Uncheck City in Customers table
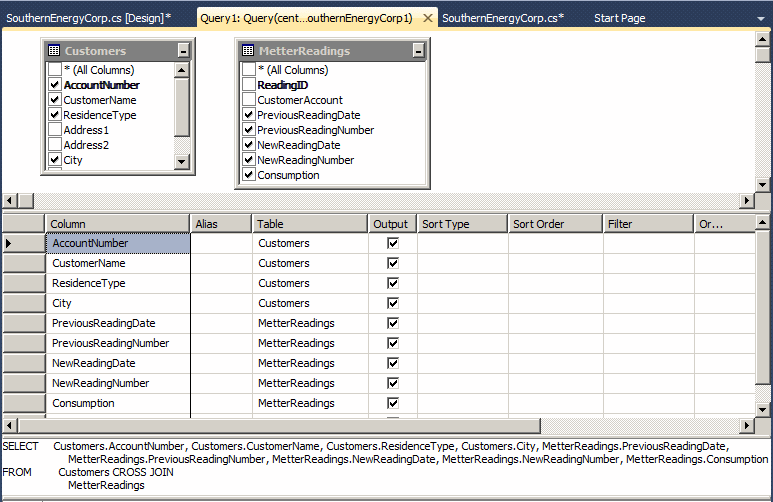Image resolution: width=773 pixels, height=502 pixels. 55,160
